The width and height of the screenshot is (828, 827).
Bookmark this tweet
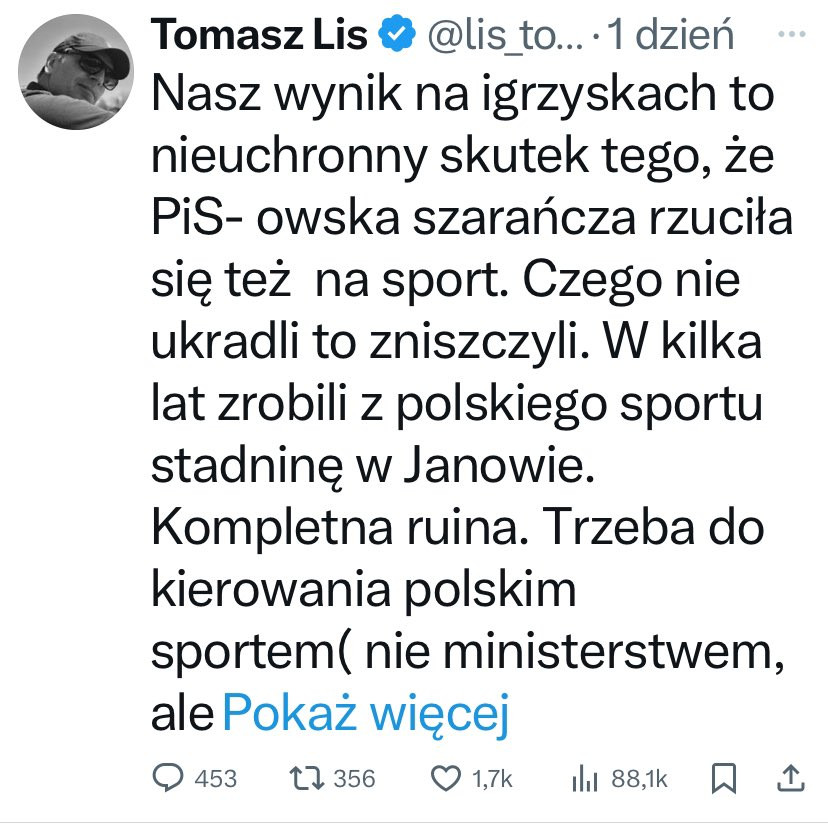tap(723, 778)
